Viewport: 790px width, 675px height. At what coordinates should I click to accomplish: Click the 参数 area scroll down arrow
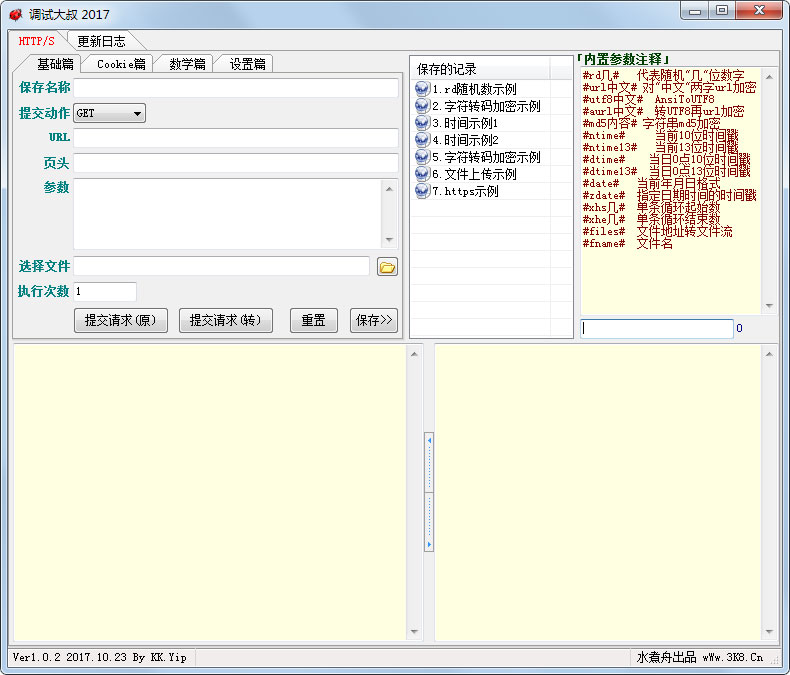389,240
